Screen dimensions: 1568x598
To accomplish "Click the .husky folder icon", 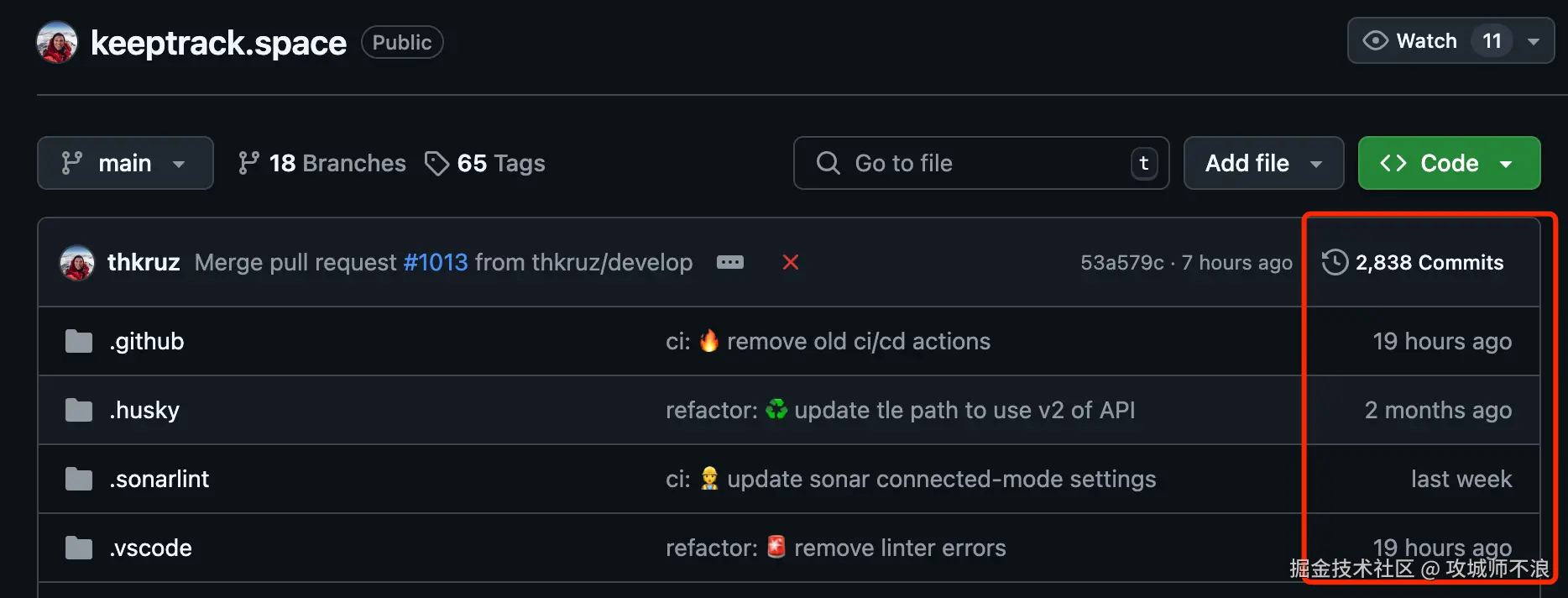I will (x=79, y=411).
